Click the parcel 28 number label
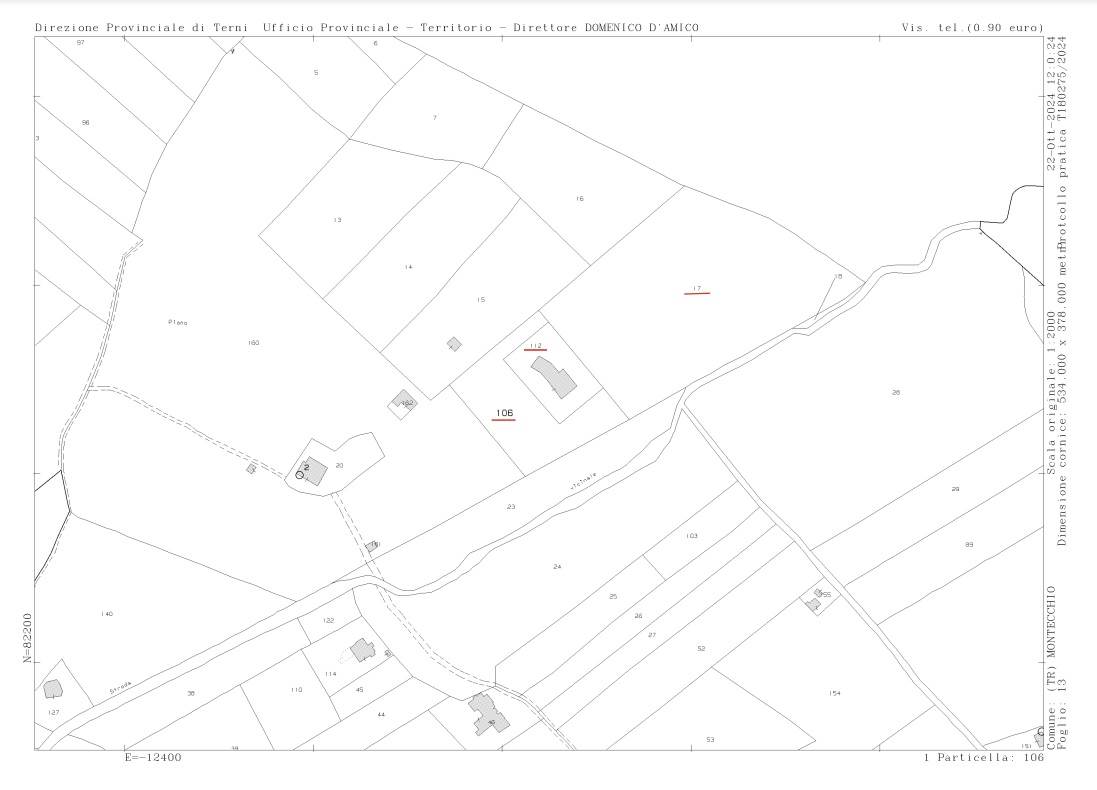The height and width of the screenshot is (790, 1097). [896, 392]
